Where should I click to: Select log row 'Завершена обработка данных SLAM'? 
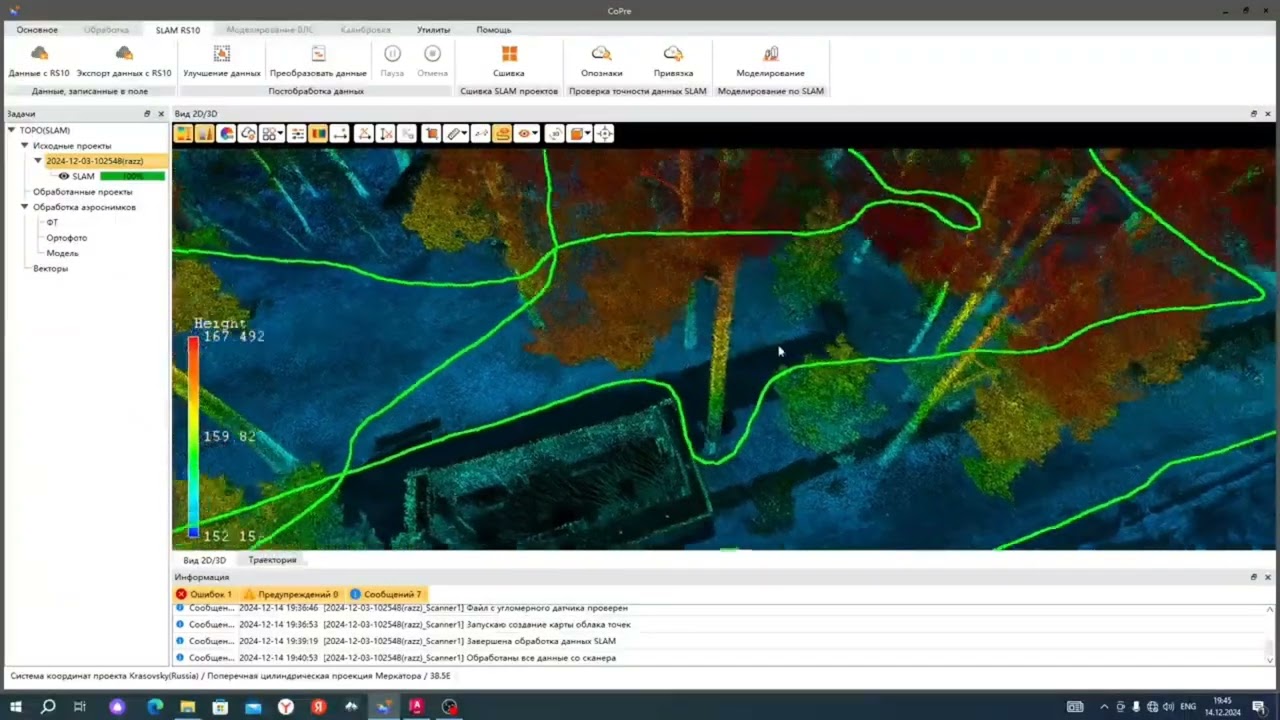pyautogui.click(x=718, y=641)
